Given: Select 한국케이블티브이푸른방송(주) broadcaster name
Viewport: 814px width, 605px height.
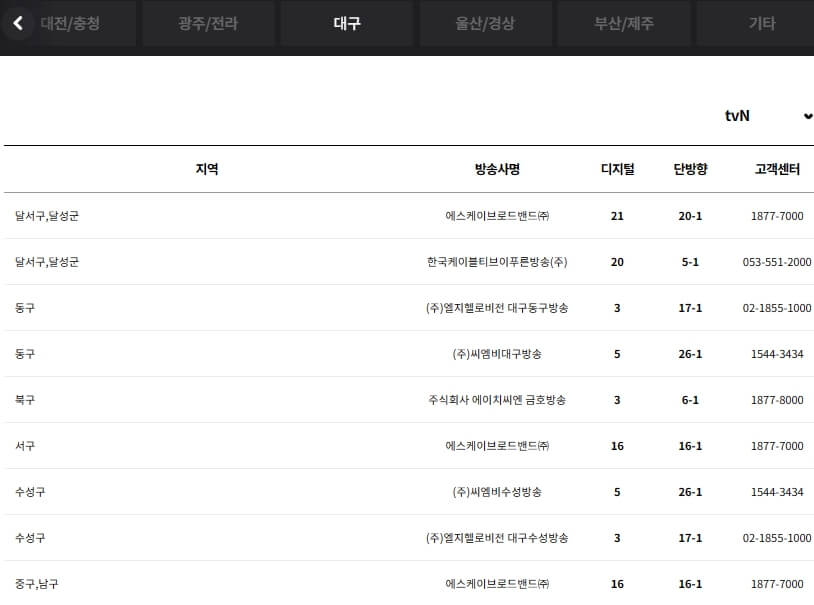Looking at the screenshot, I should (x=497, y=262).
